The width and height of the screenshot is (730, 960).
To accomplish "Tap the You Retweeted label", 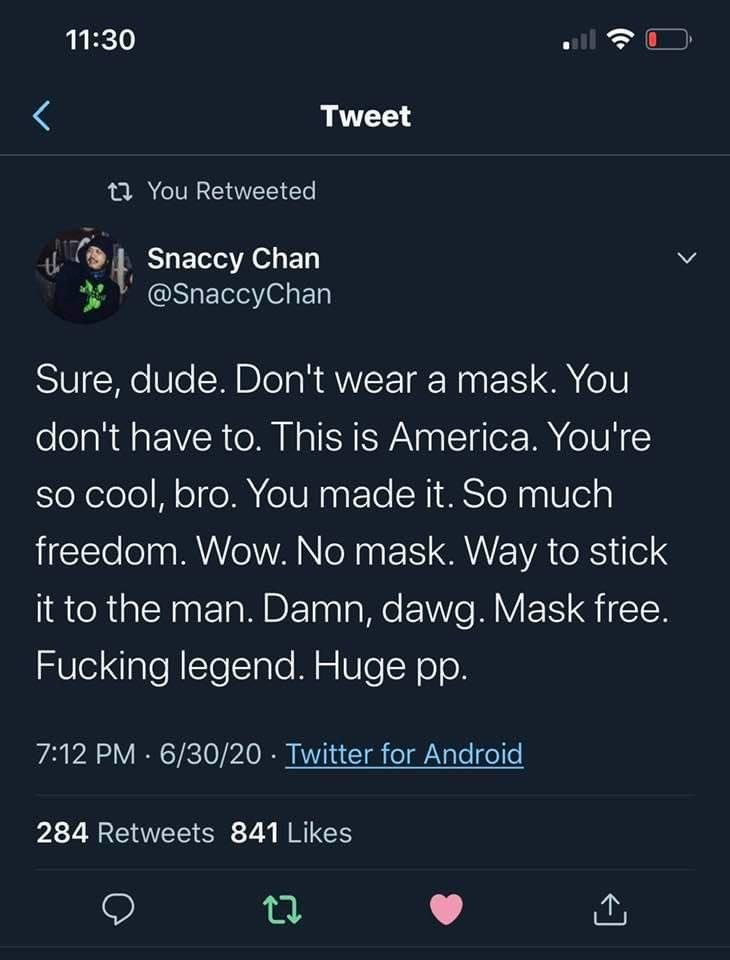I will (231, 190).
